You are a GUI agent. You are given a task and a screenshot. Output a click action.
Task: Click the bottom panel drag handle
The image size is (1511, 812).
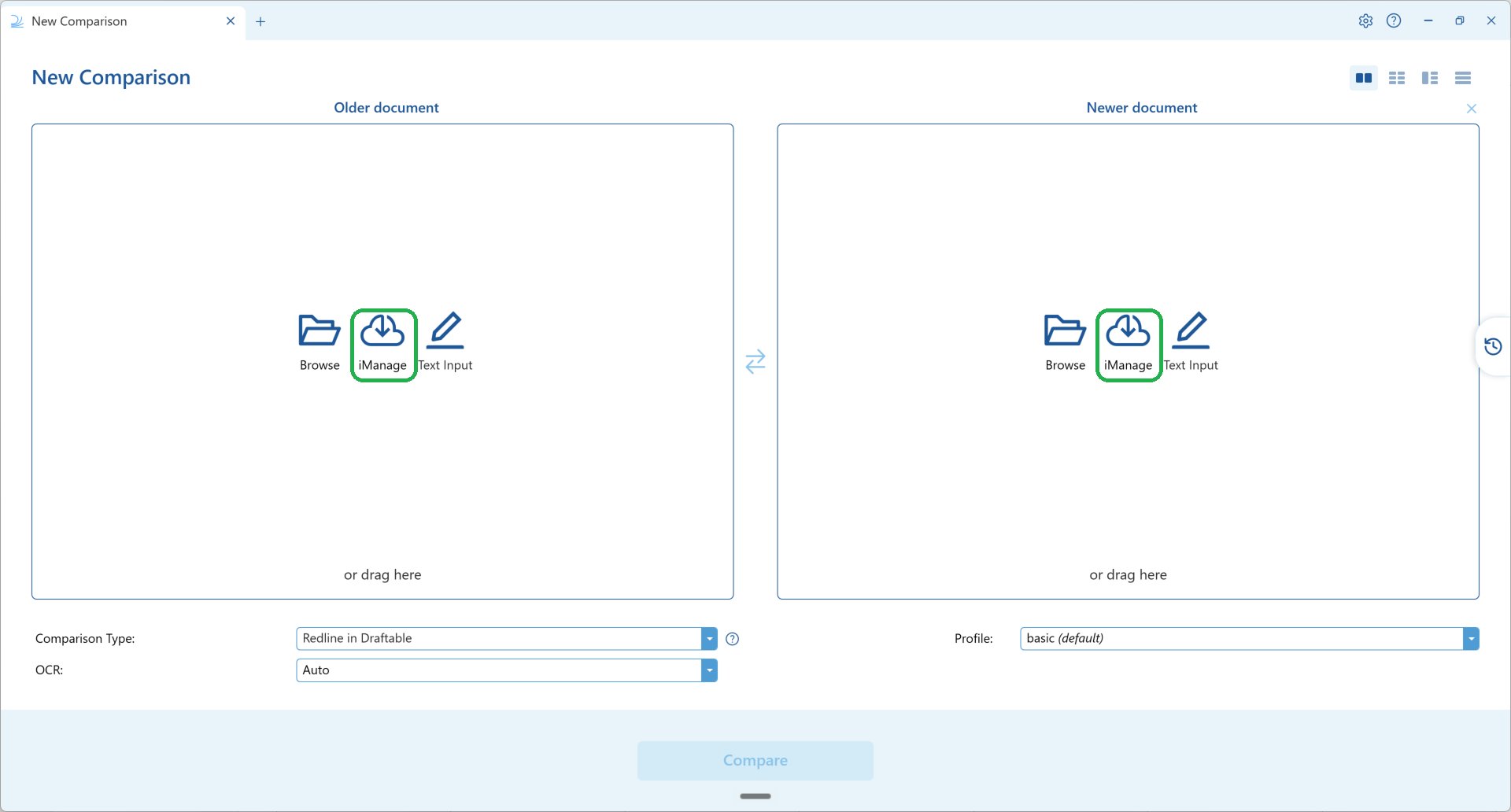point(755,796)
